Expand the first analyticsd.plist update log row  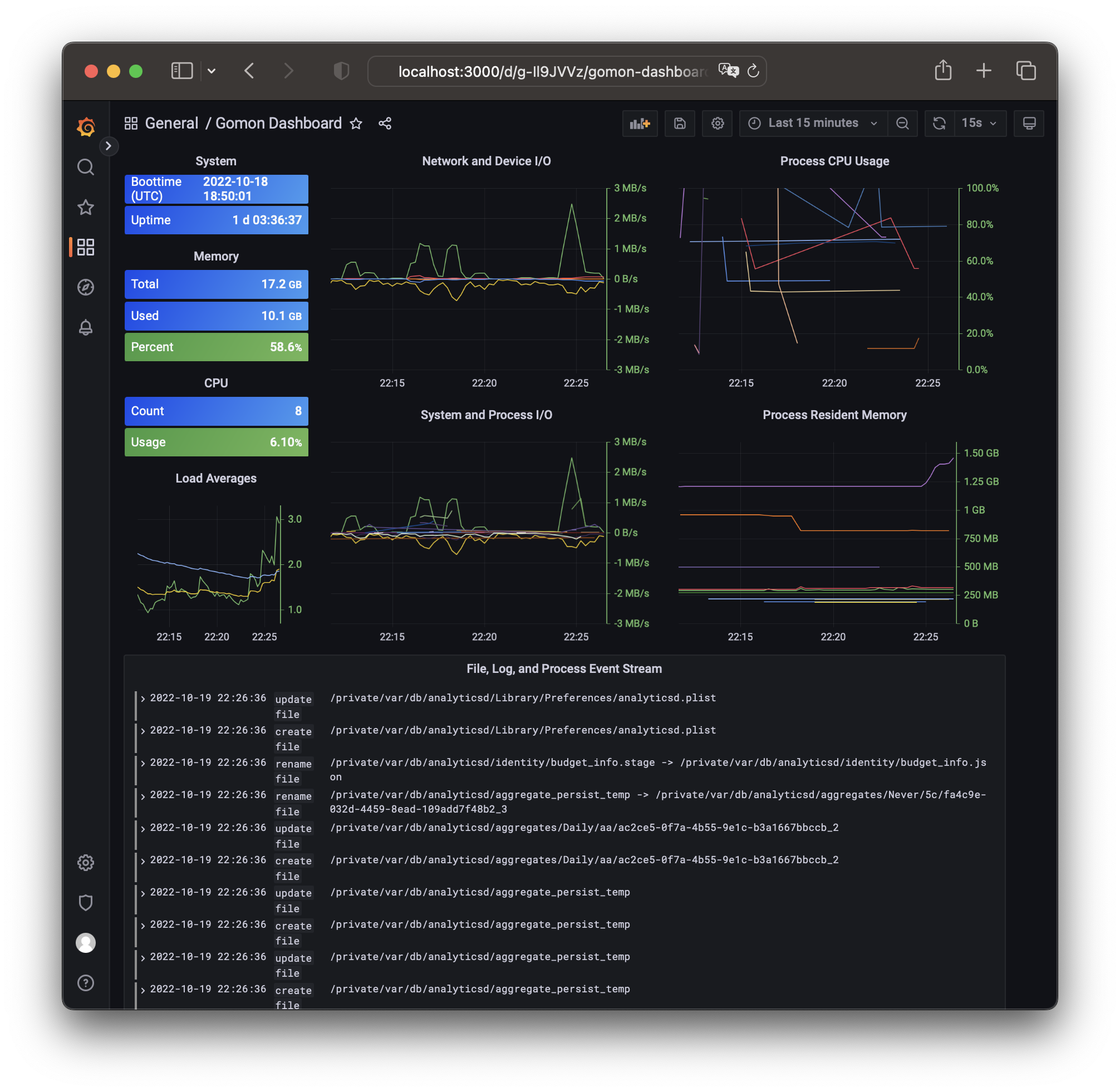click(x=143, y=699)
